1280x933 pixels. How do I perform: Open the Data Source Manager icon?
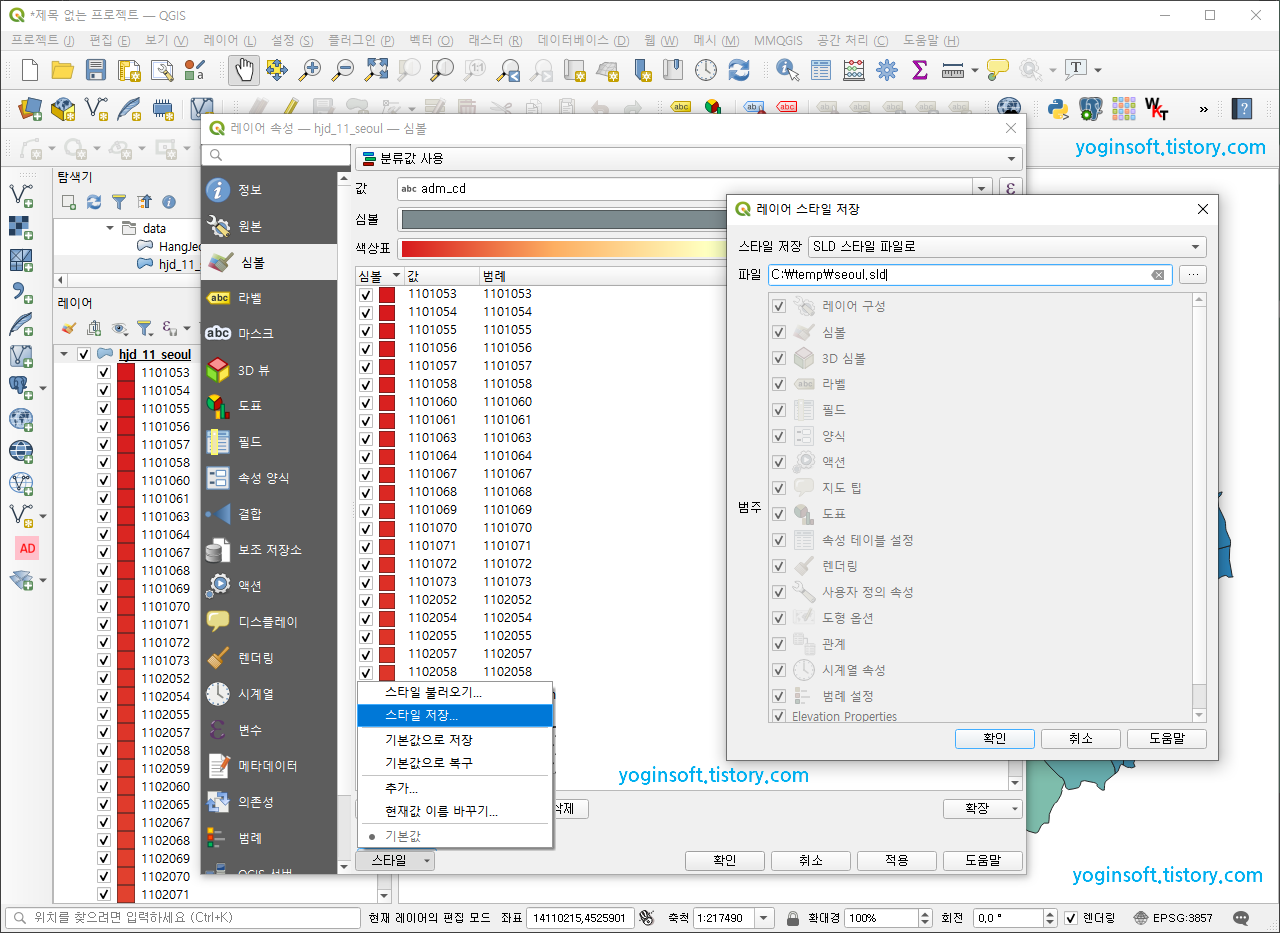pyautogui.click(x=29, y=108)
